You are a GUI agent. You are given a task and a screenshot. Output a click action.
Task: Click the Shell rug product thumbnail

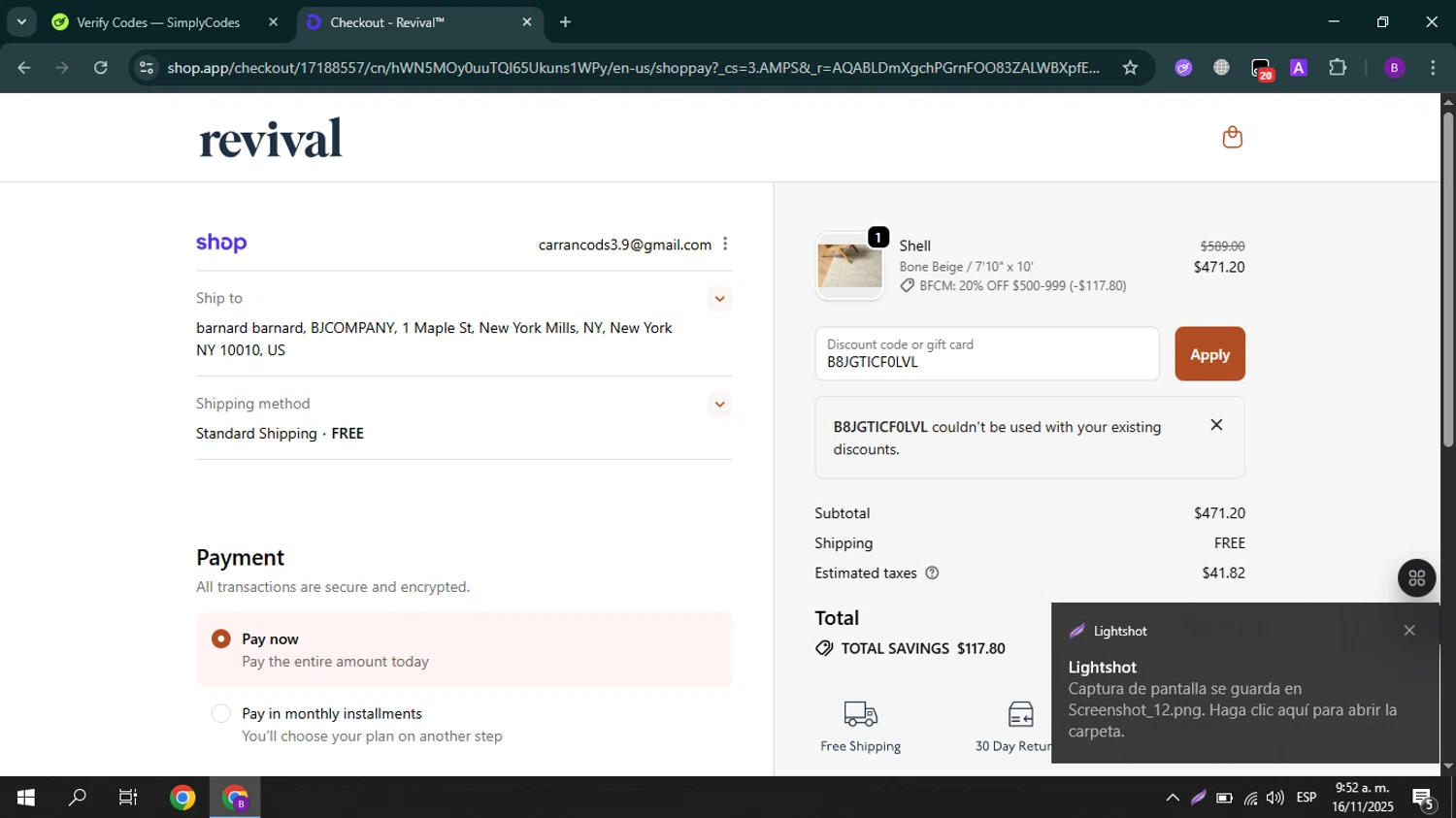point(850,266)
